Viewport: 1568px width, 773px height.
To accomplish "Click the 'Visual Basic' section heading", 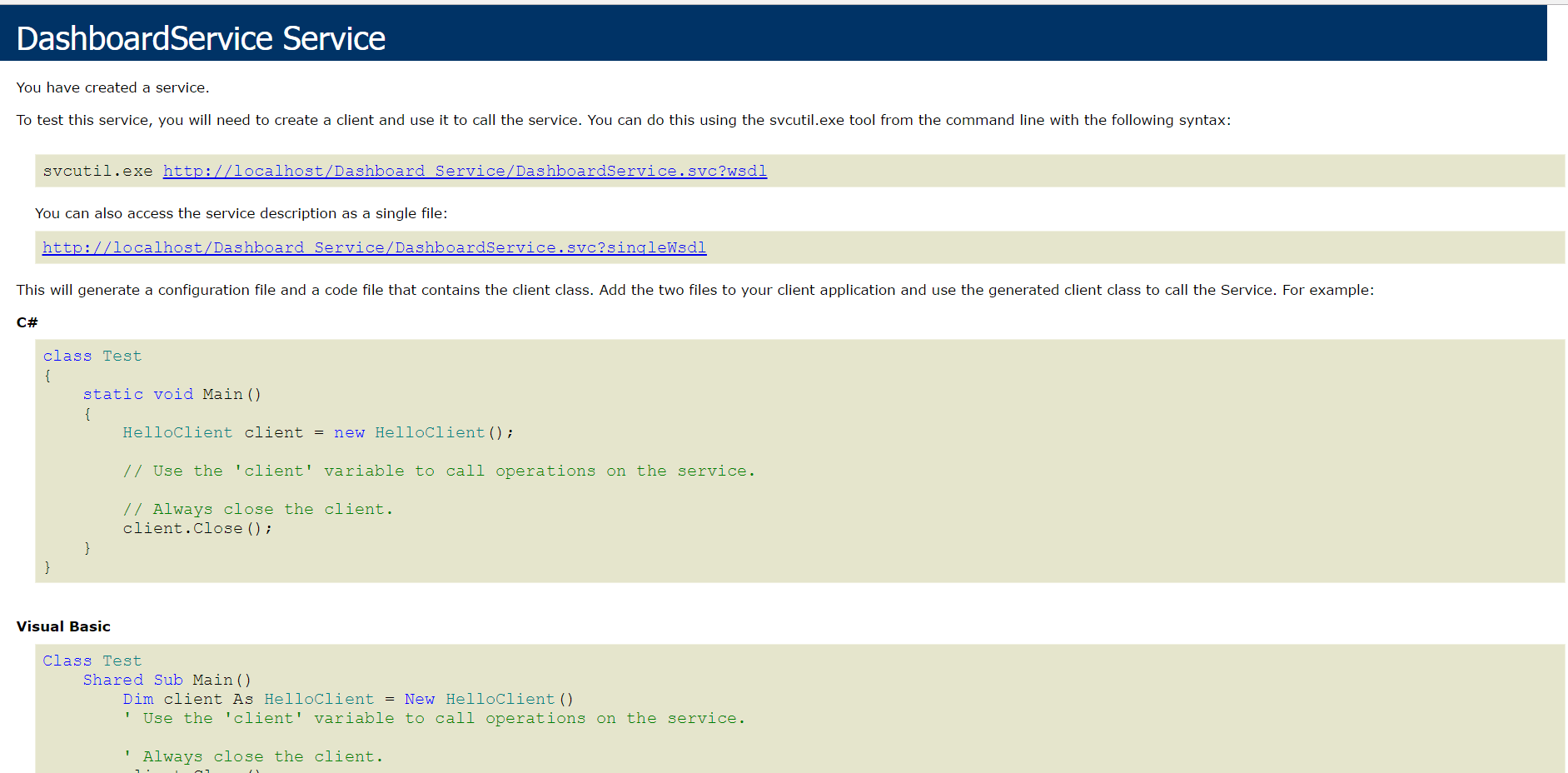I will [63, 626].
